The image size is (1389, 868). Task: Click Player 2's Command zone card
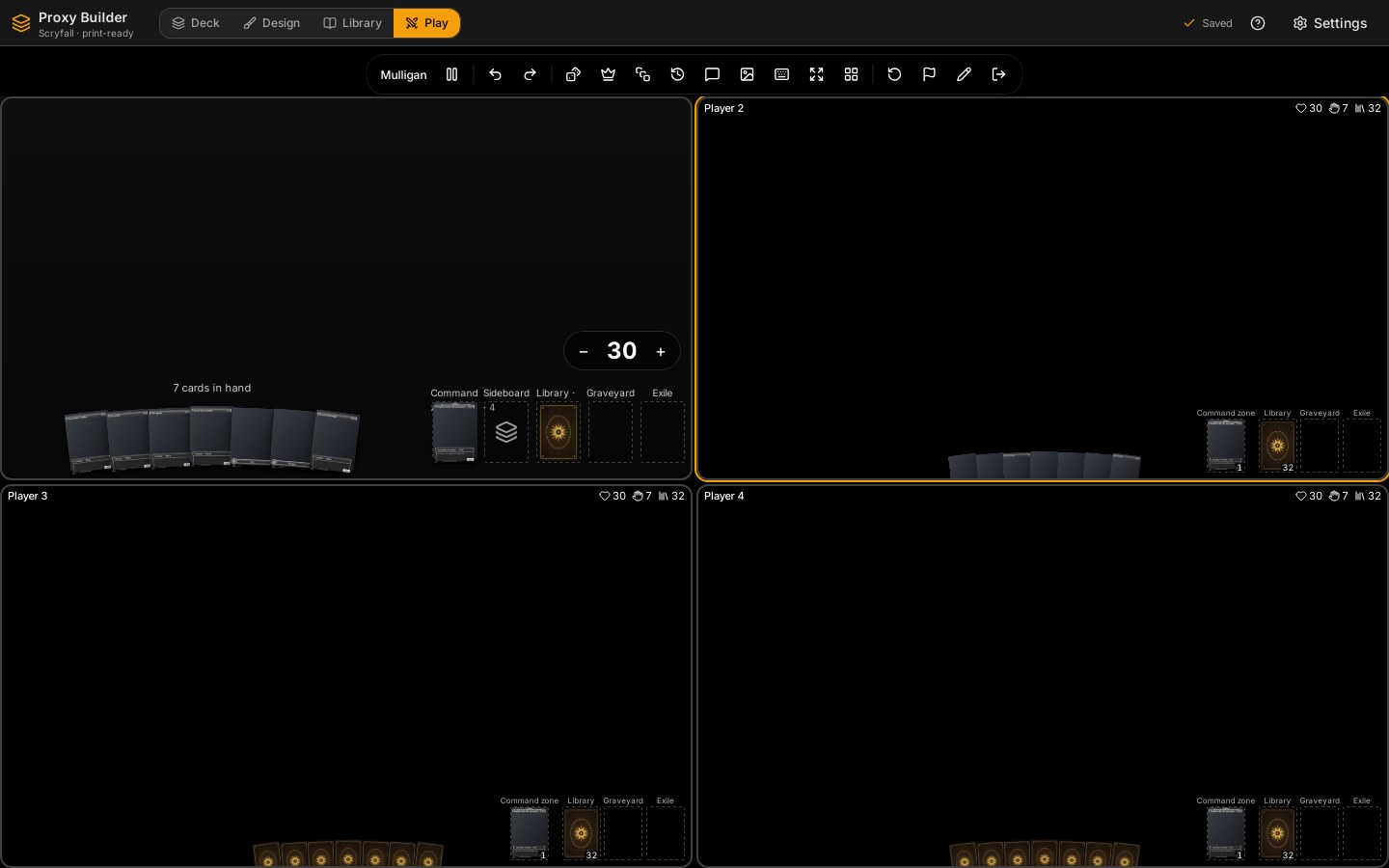pos(1226,446)
